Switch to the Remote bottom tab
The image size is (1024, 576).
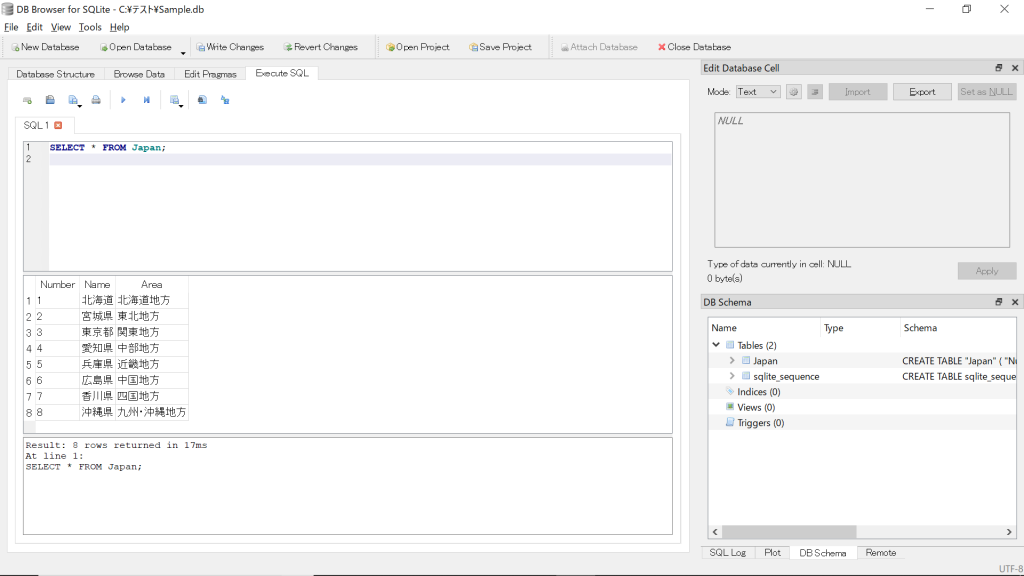coord(880,552)
